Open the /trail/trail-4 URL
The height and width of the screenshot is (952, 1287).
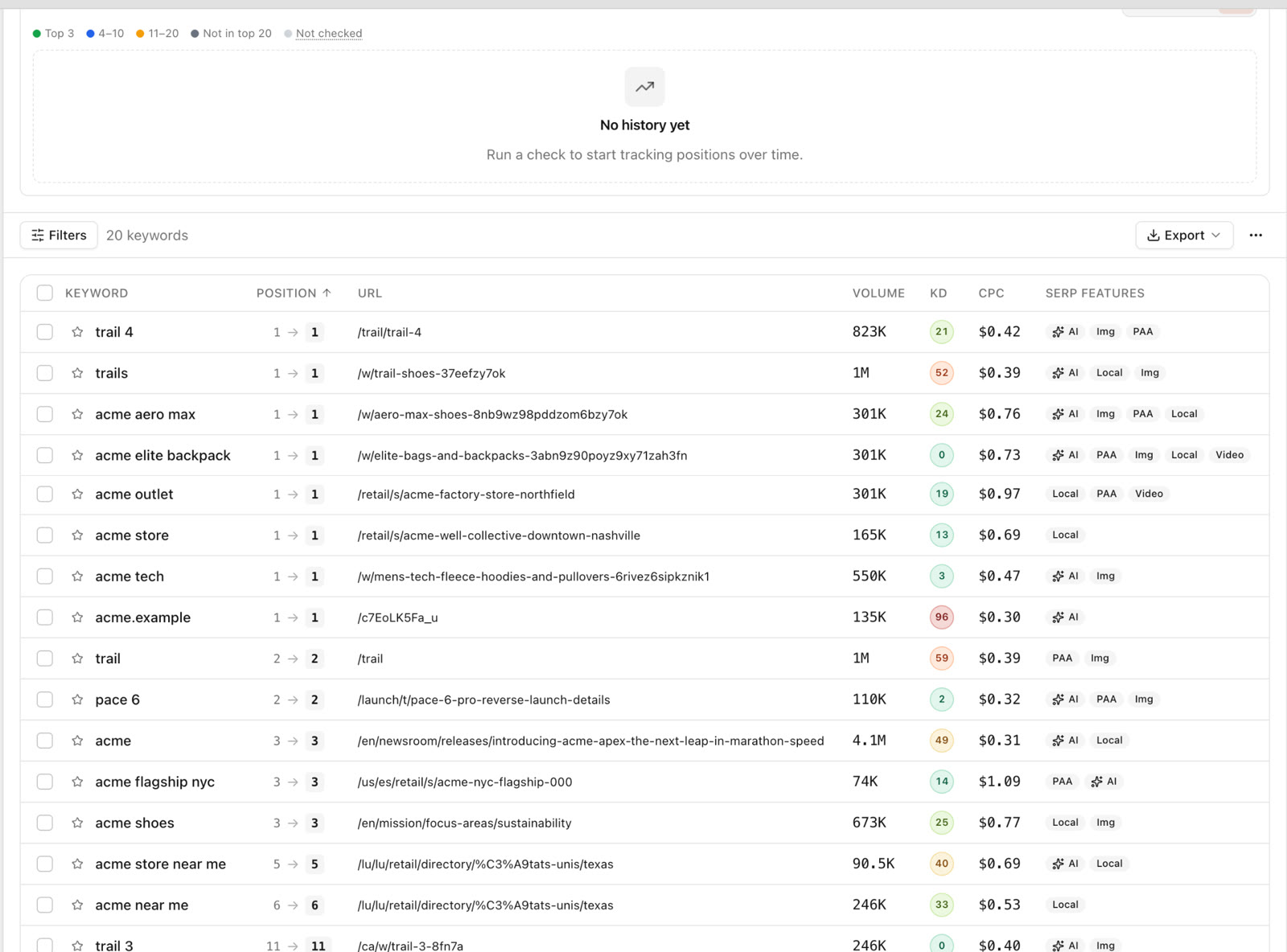[389, 332]
